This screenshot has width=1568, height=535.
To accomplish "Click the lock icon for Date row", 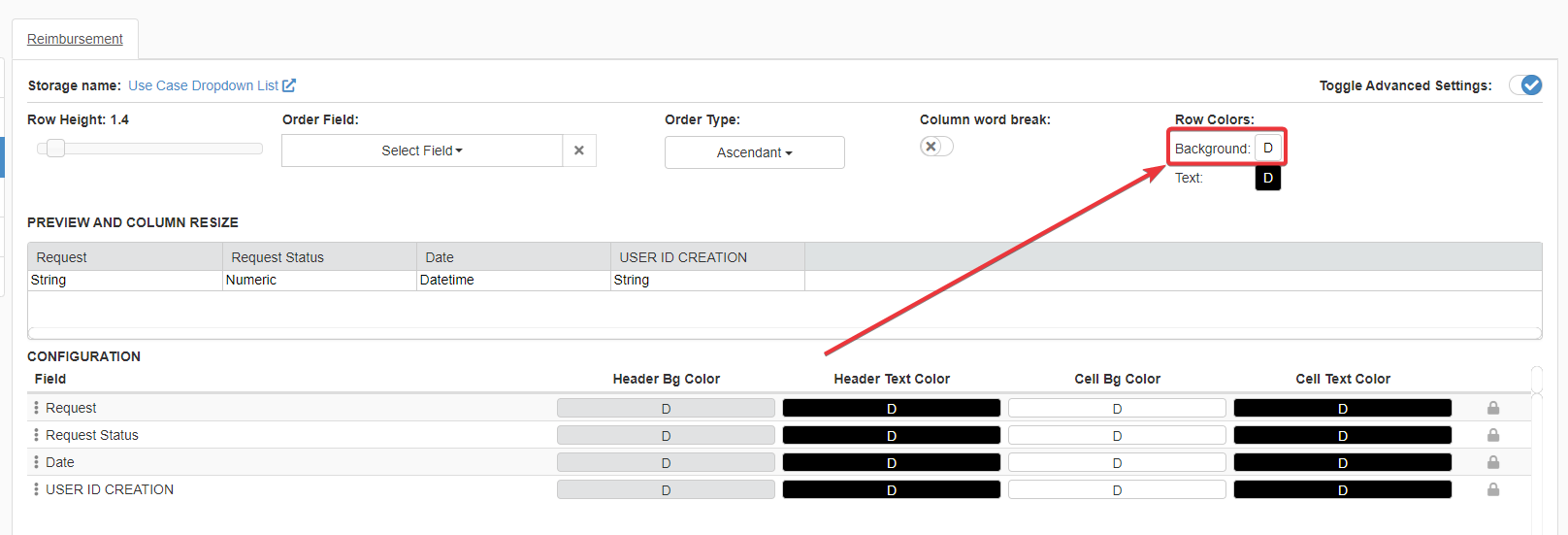I will click(x=1493, y=462).
